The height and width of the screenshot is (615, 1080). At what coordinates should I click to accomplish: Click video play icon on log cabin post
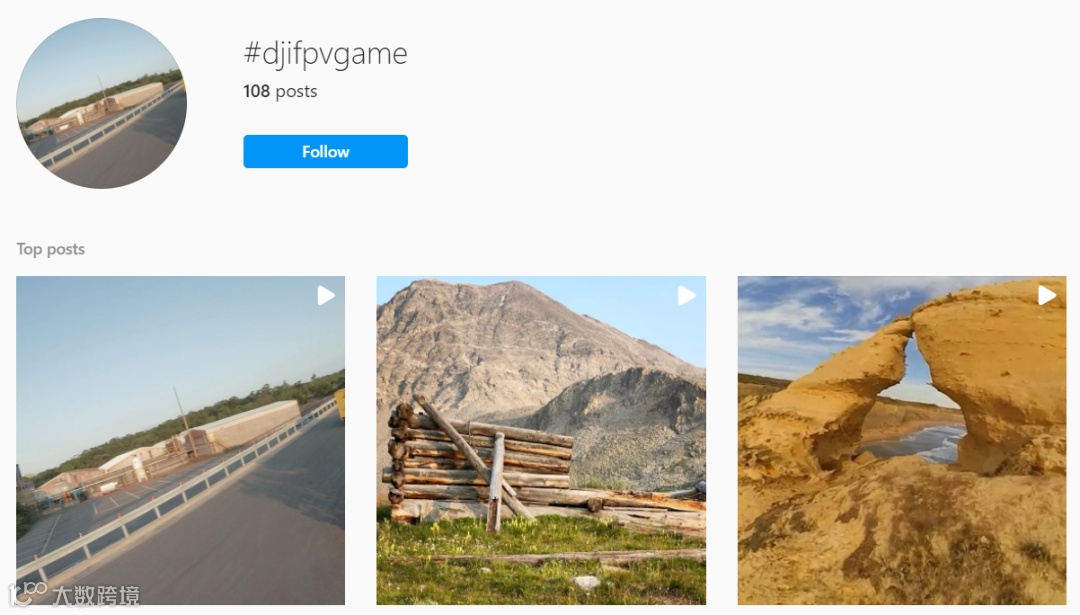686,295
